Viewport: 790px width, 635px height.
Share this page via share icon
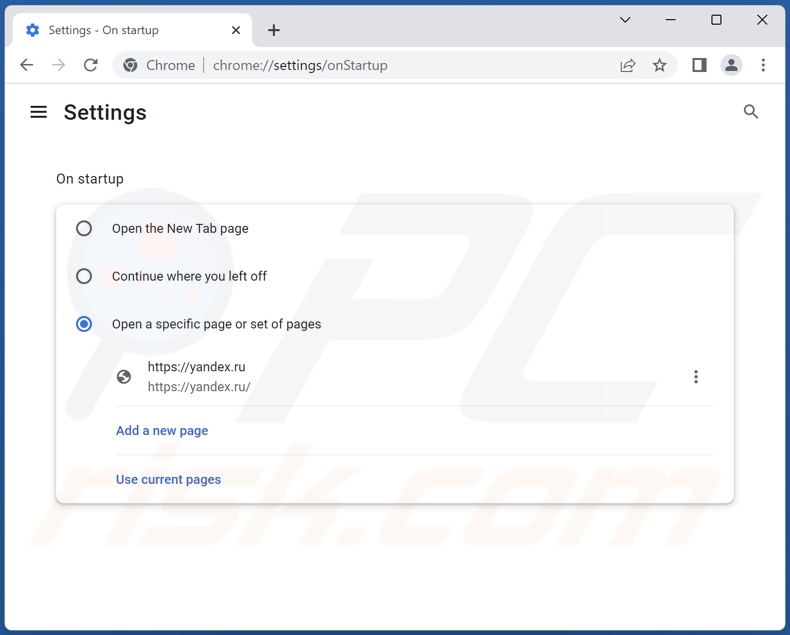click(x=627, y=65)
